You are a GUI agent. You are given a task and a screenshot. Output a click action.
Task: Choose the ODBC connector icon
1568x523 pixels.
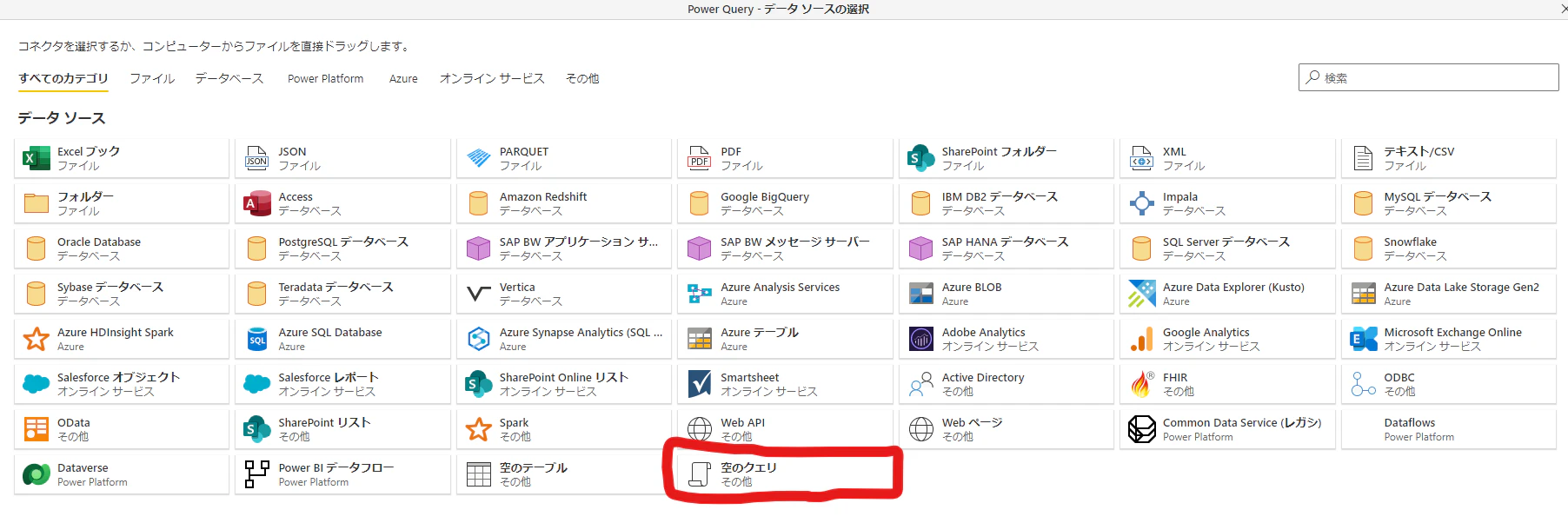click(1363, 384)
